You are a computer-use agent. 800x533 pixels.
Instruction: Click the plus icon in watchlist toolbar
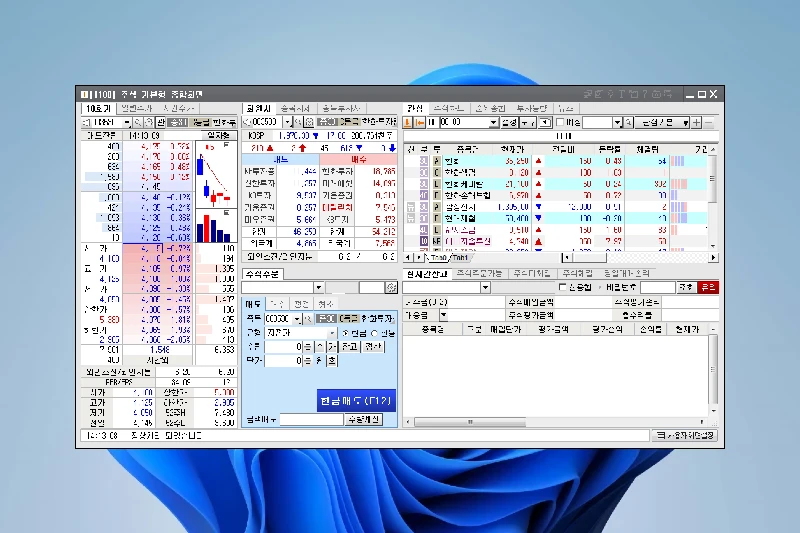point(696,122)
